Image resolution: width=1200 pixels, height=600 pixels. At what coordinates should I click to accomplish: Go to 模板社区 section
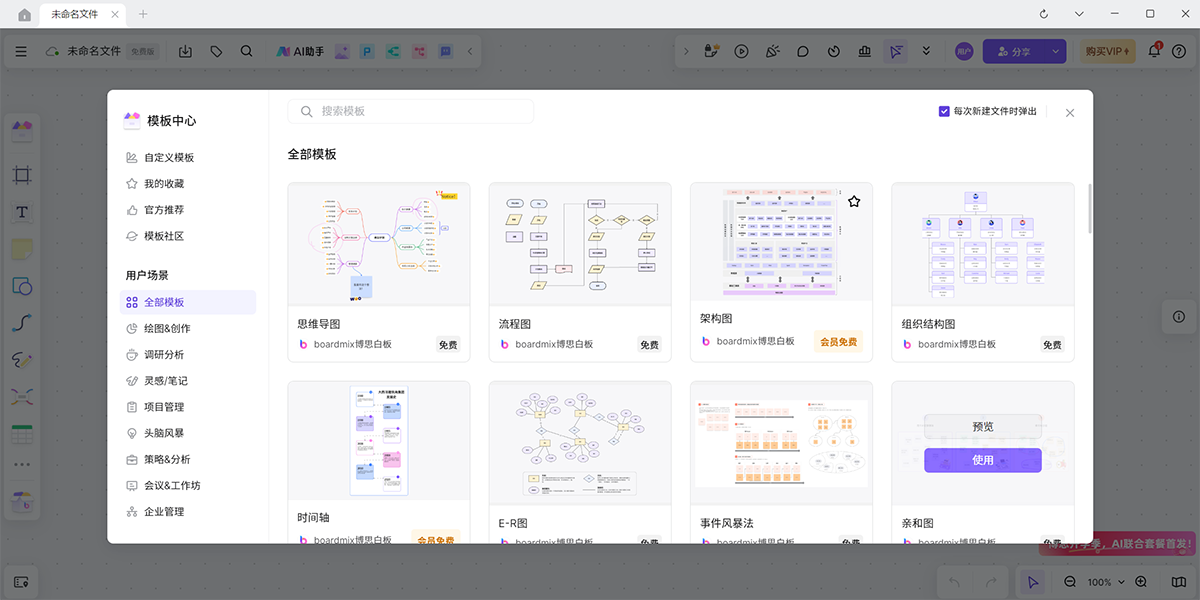point(164,236)
